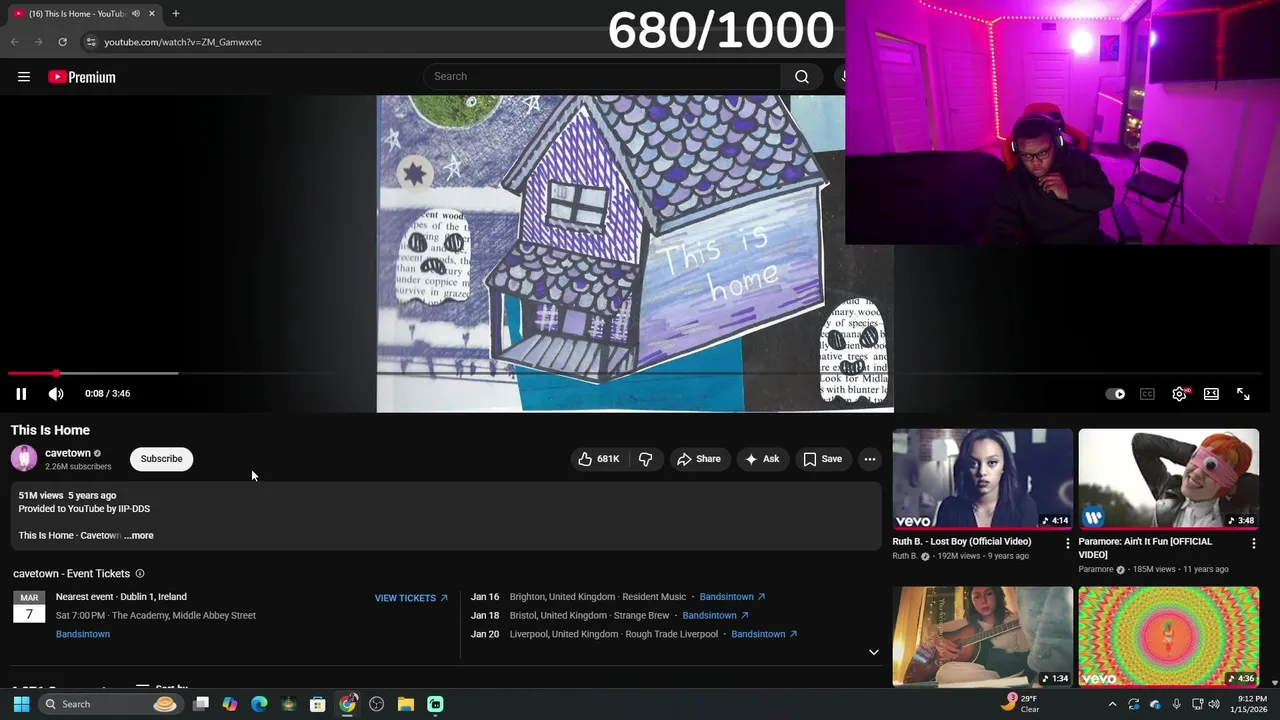Open the video settings gear
Screen dimensions: 1280x720
click(x=1179, y=394)
